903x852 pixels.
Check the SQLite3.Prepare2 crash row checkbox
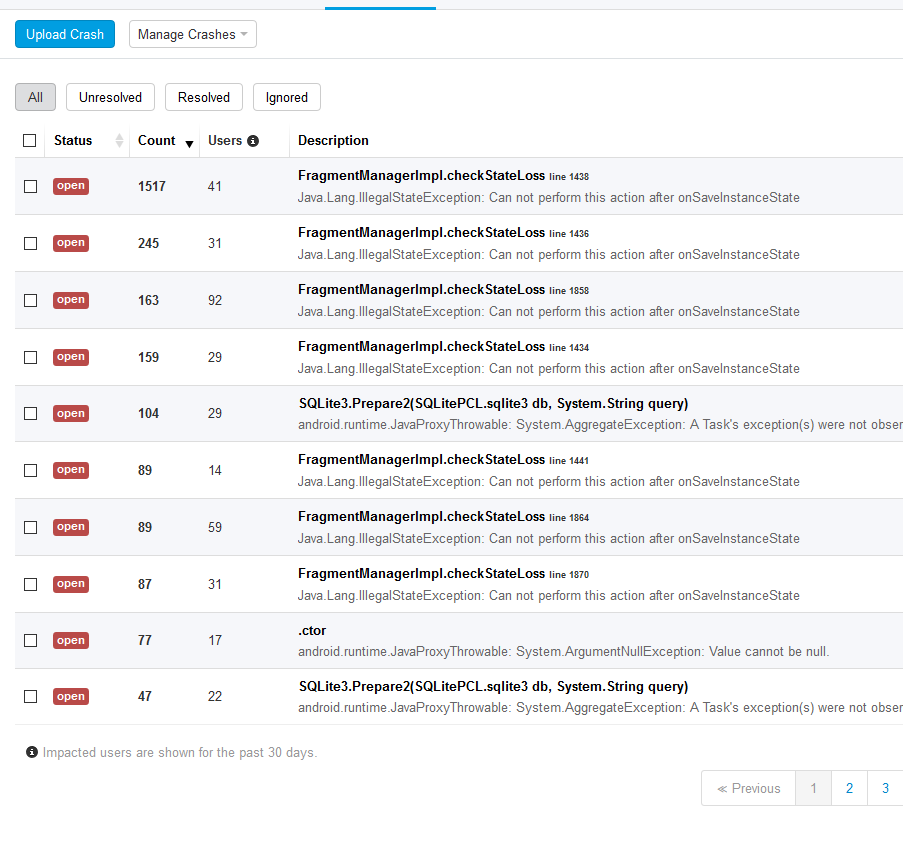tap(30, 413)
